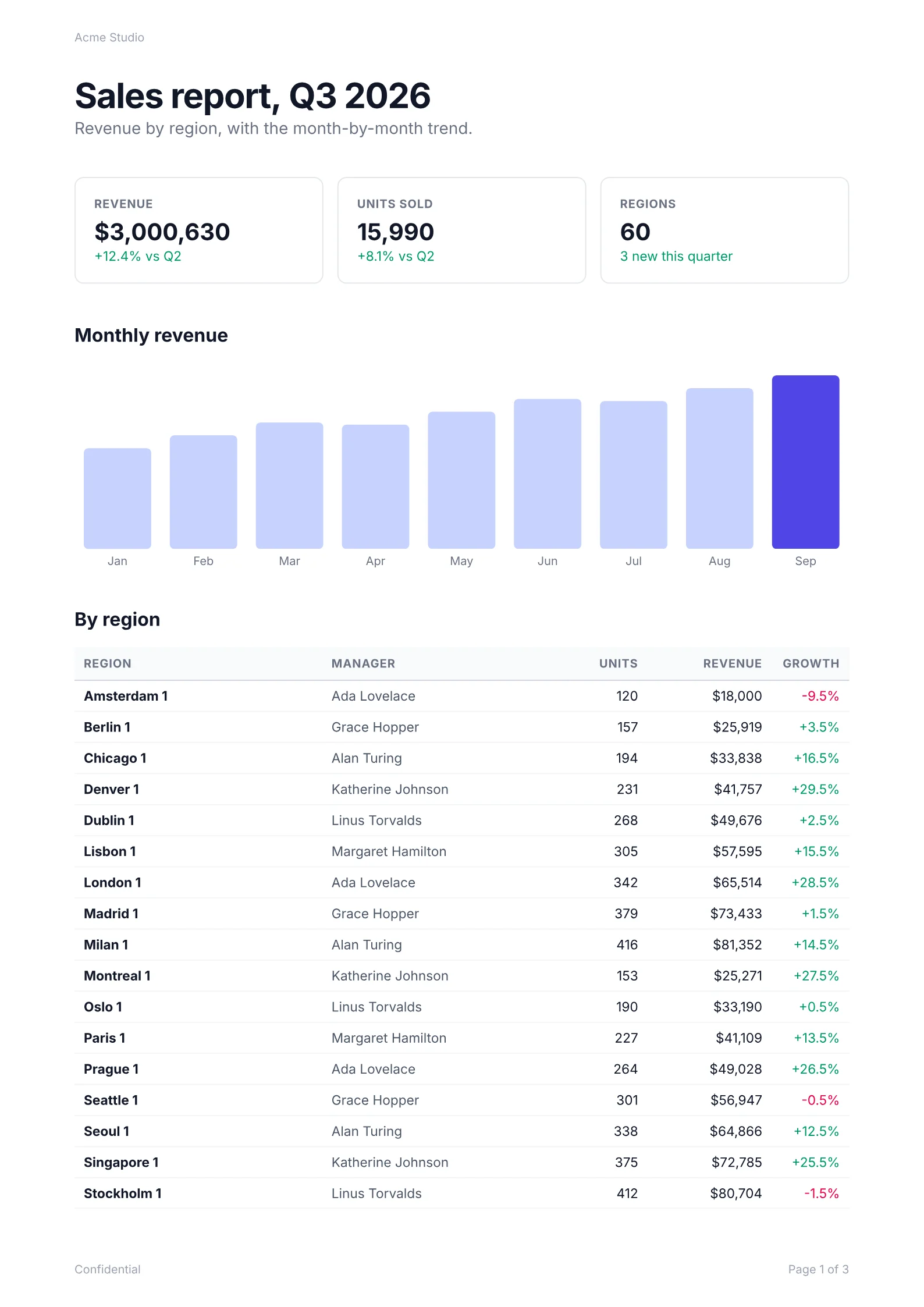The width and height of the screenshot is (924, 1307).
Task: Click the Feb revenue bar
Action: pyautogui.click(x=204, y=492)
